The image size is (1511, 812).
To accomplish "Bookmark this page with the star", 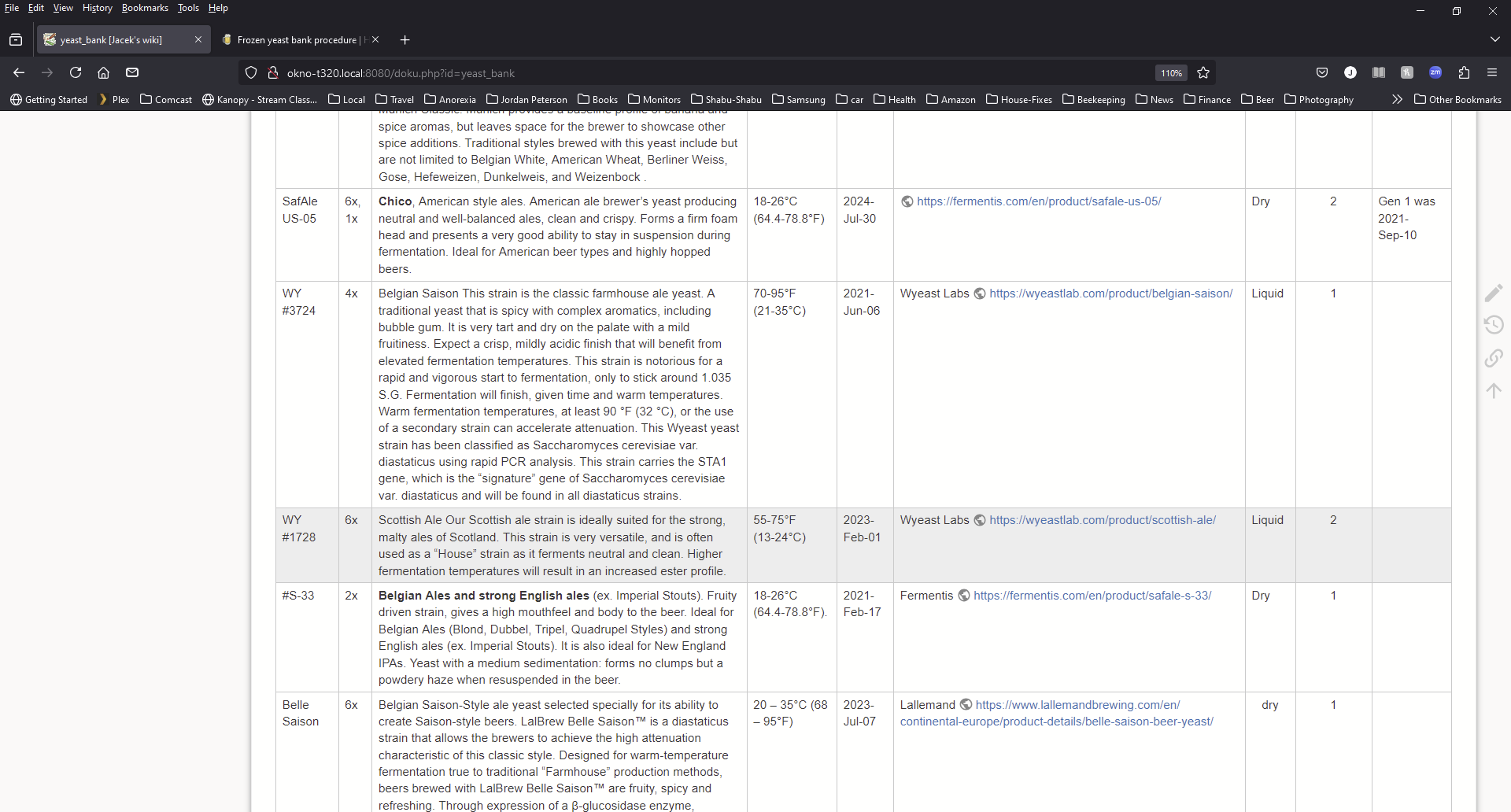I will (1203, 73).
